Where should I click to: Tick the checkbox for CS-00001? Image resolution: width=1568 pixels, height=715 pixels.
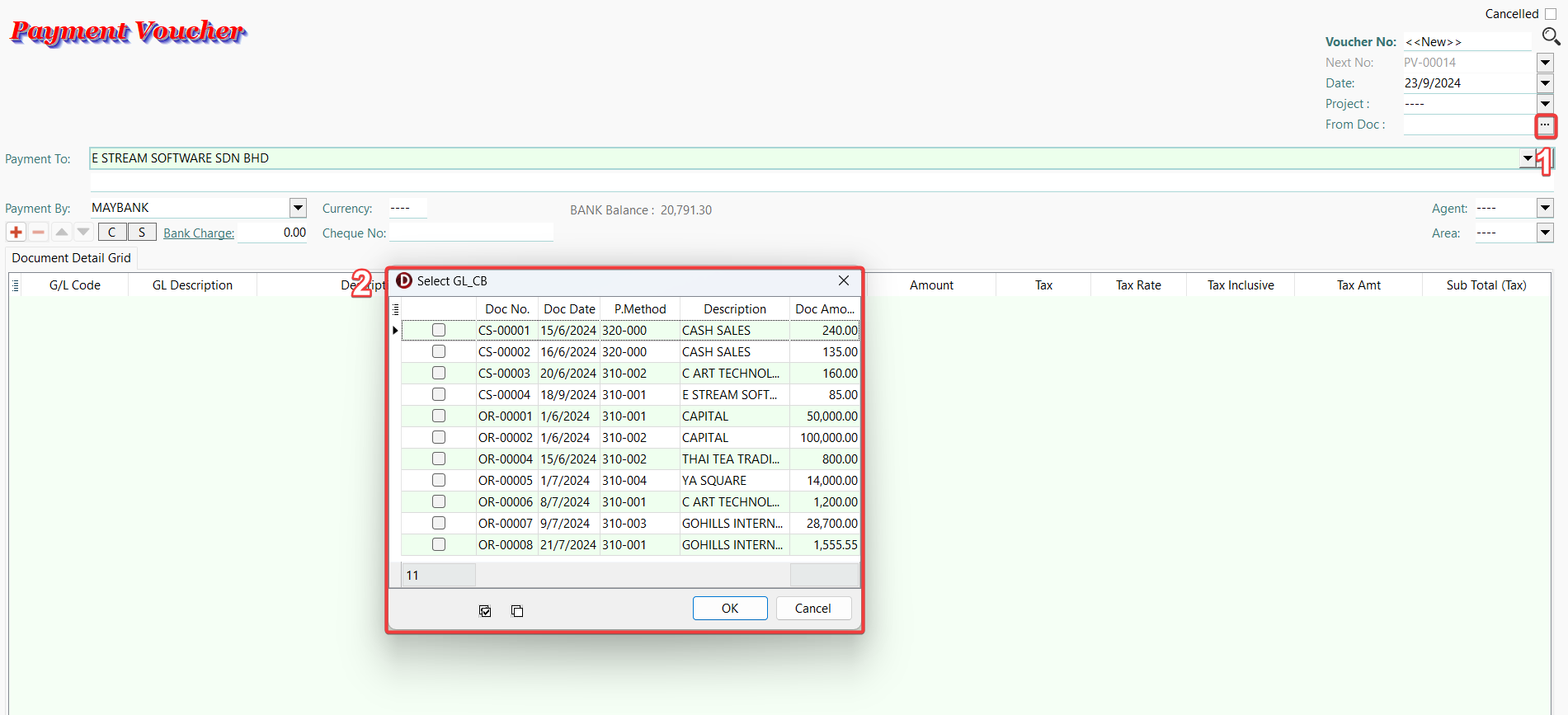point(439,331)
